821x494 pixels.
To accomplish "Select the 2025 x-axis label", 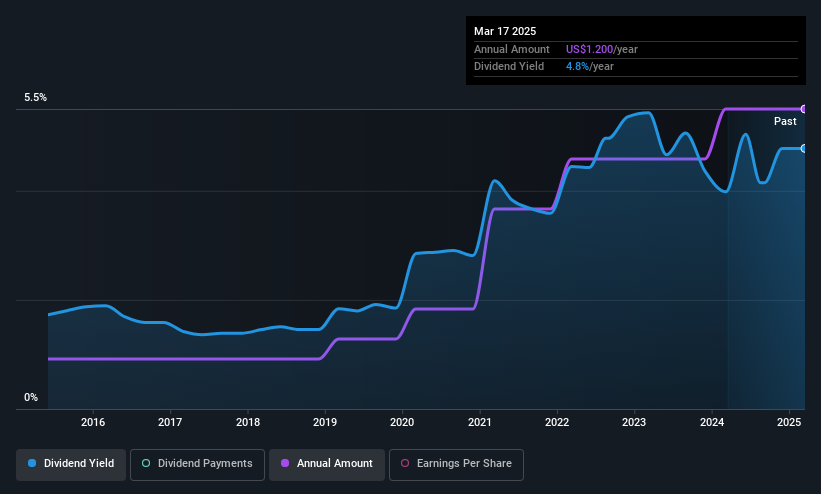I will 789,422.
